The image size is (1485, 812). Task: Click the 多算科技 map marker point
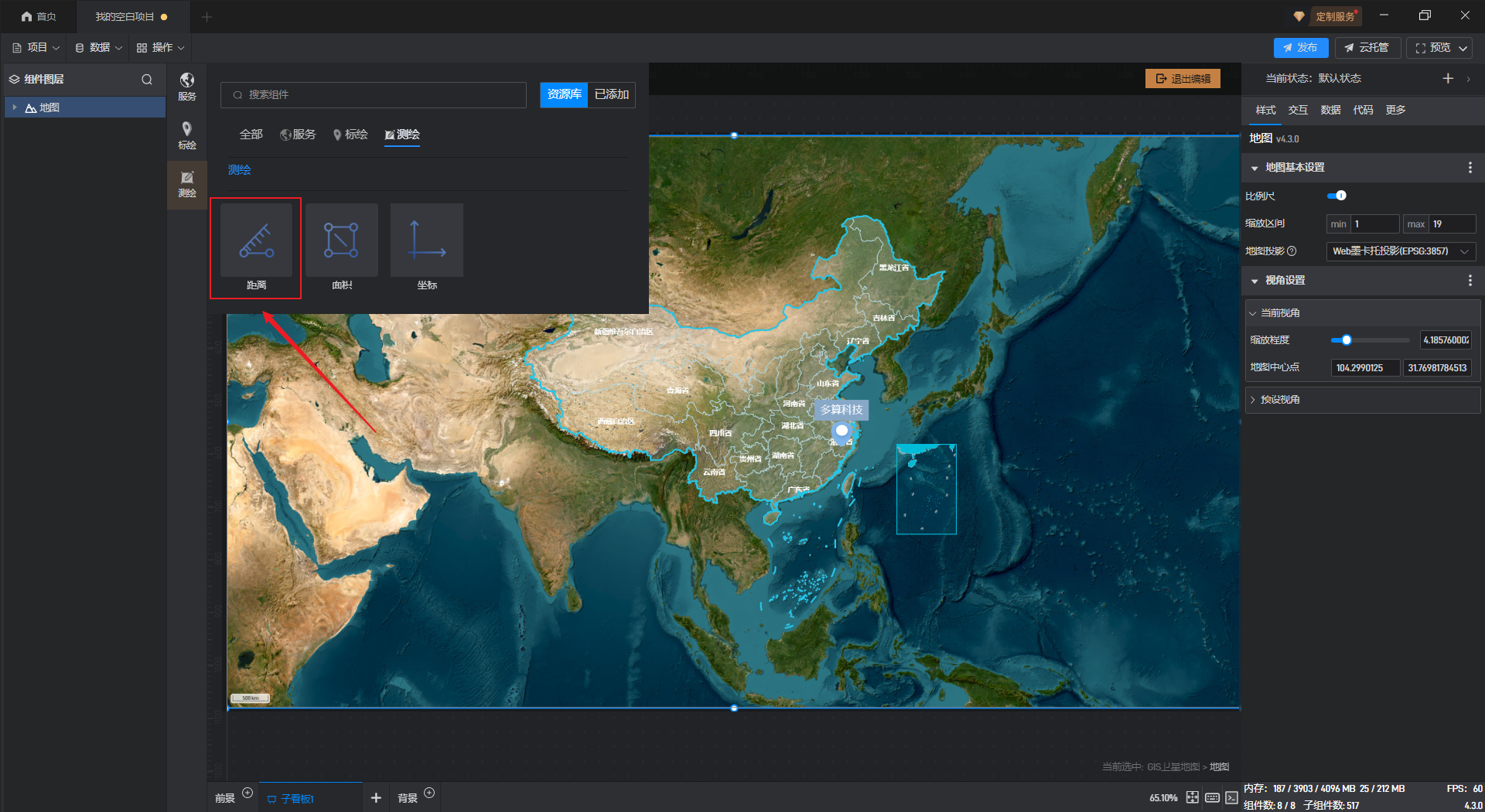[x=841, y=431]
